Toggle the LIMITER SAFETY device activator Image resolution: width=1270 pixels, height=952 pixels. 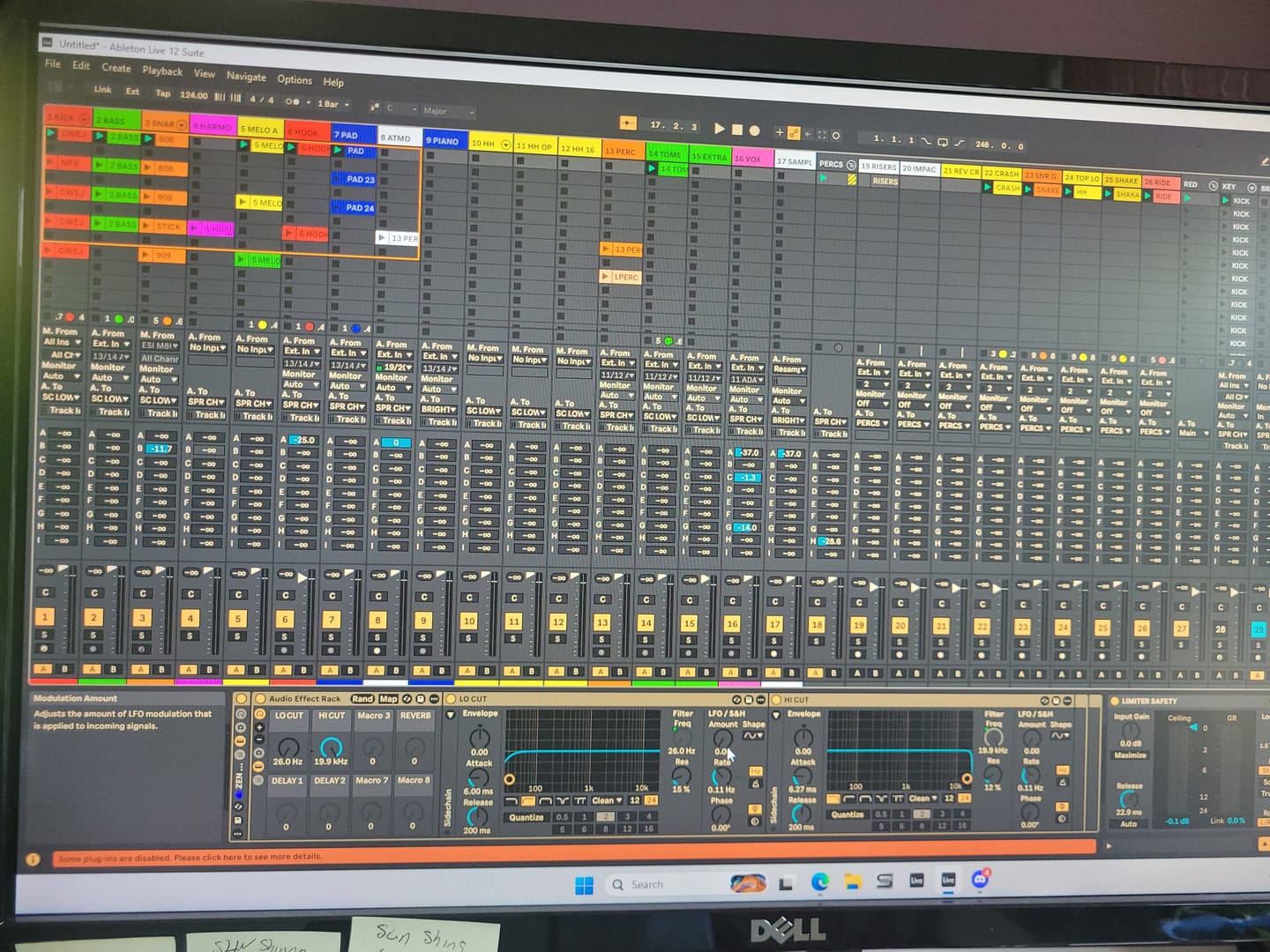pos(1115,701)
